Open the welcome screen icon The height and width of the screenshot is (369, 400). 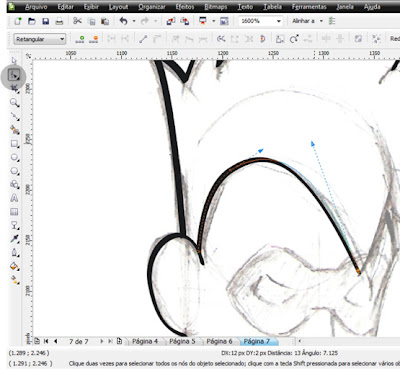pos(224,21)
